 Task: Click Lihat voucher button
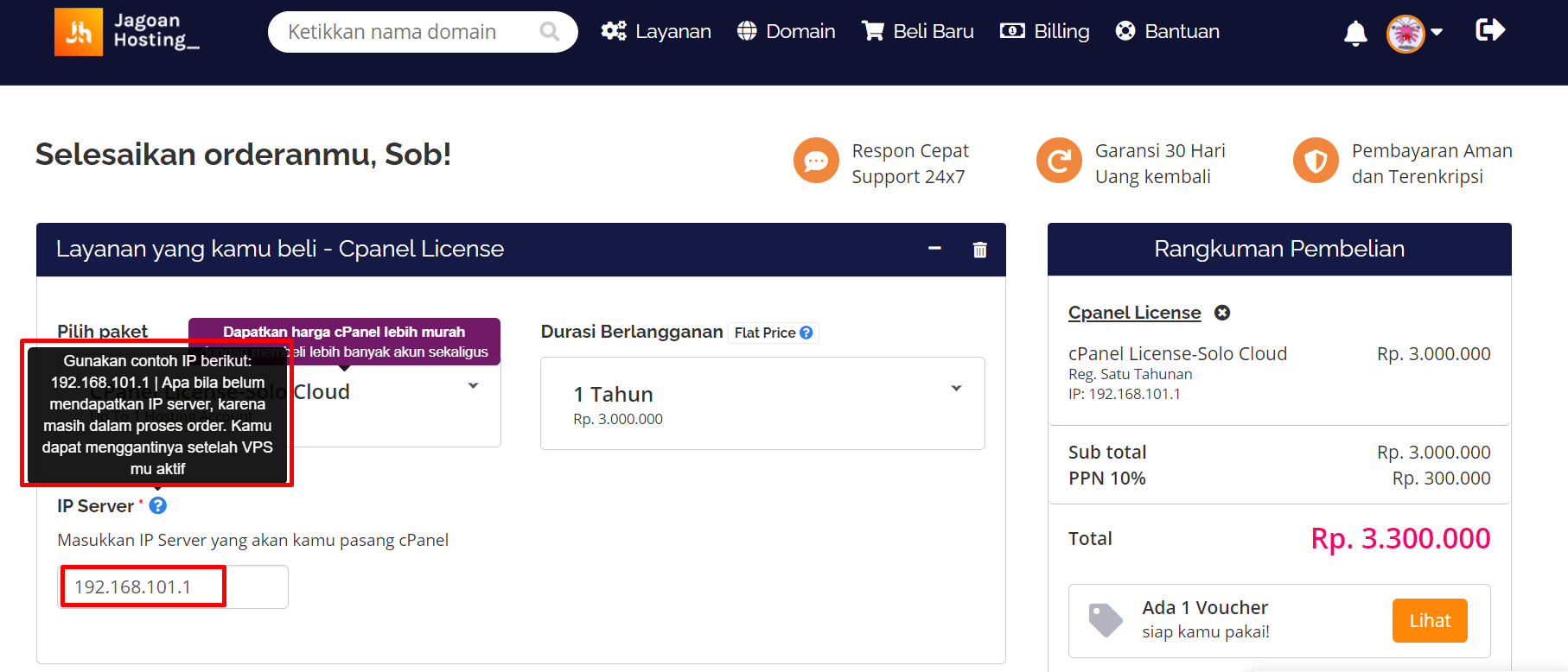(1430, 620)
